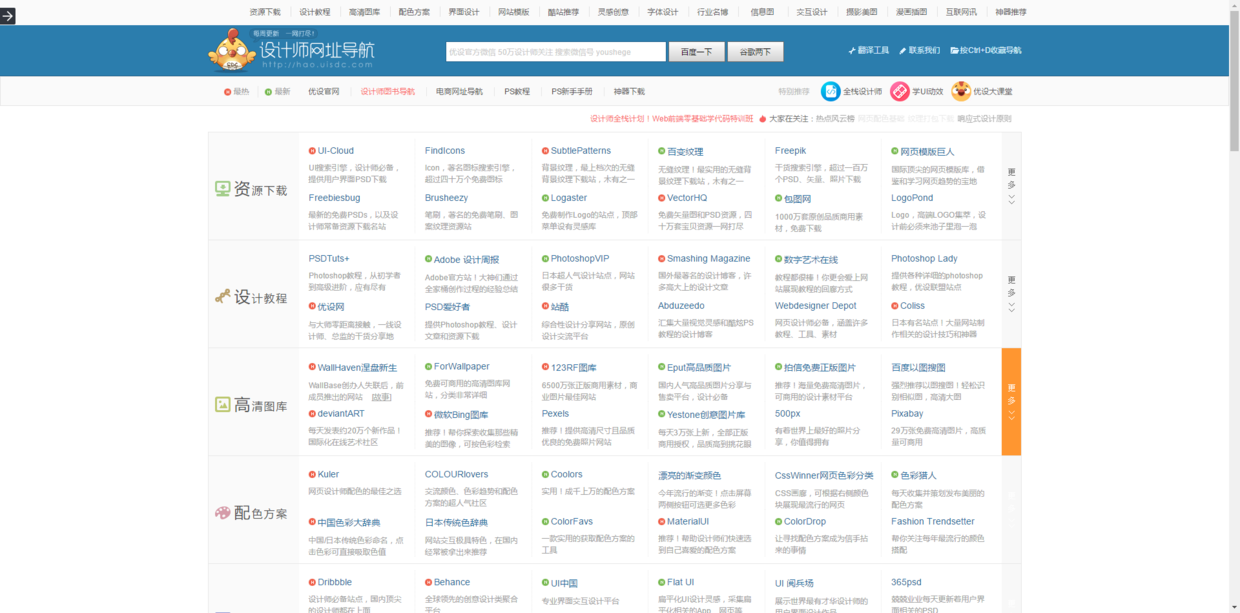The width and height of the screenshot is (1240, 613).
Task: Open the FindIcons link
Action: 445,151
